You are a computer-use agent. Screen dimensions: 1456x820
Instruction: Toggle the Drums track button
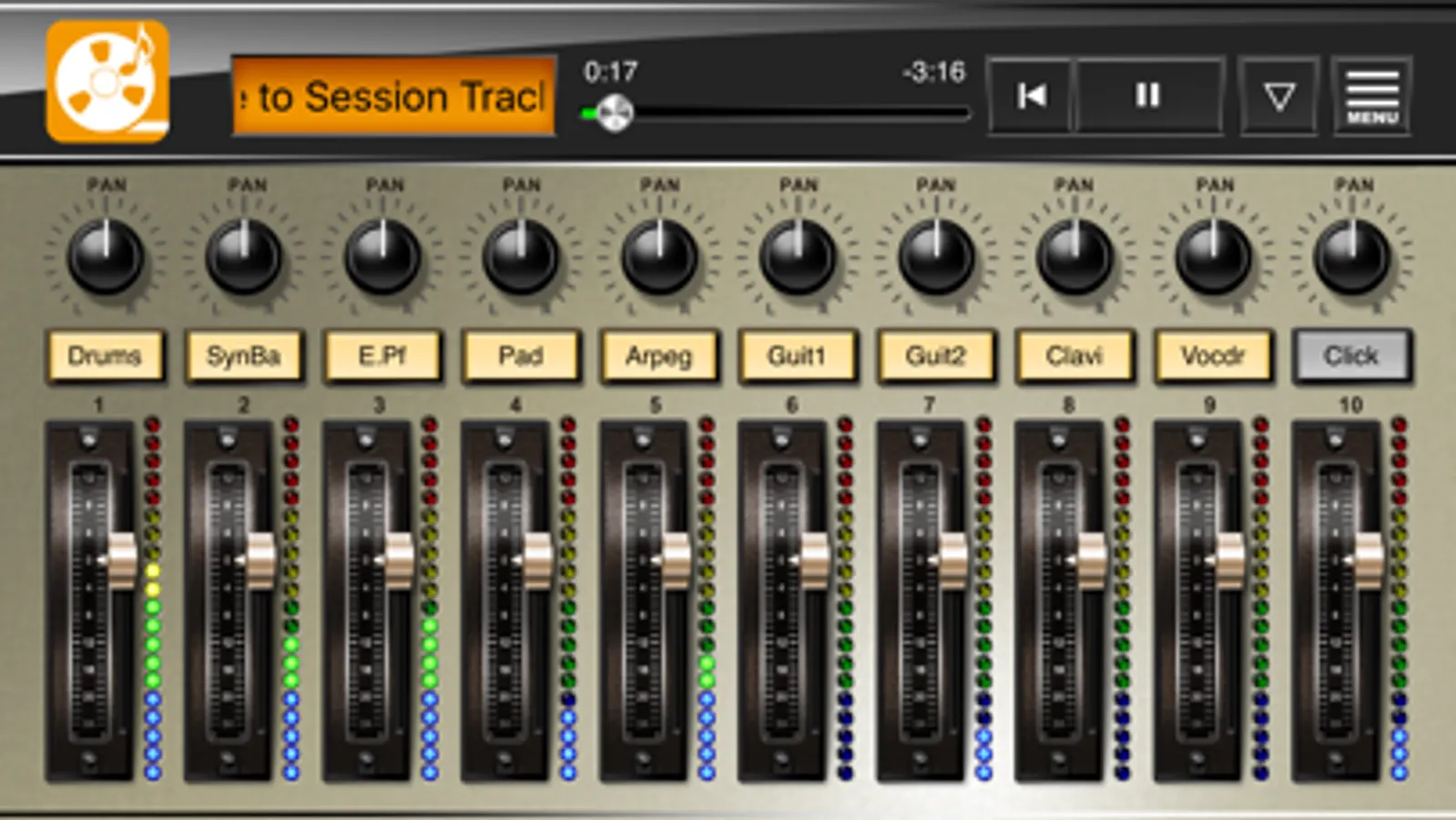(x=105, y=355)
